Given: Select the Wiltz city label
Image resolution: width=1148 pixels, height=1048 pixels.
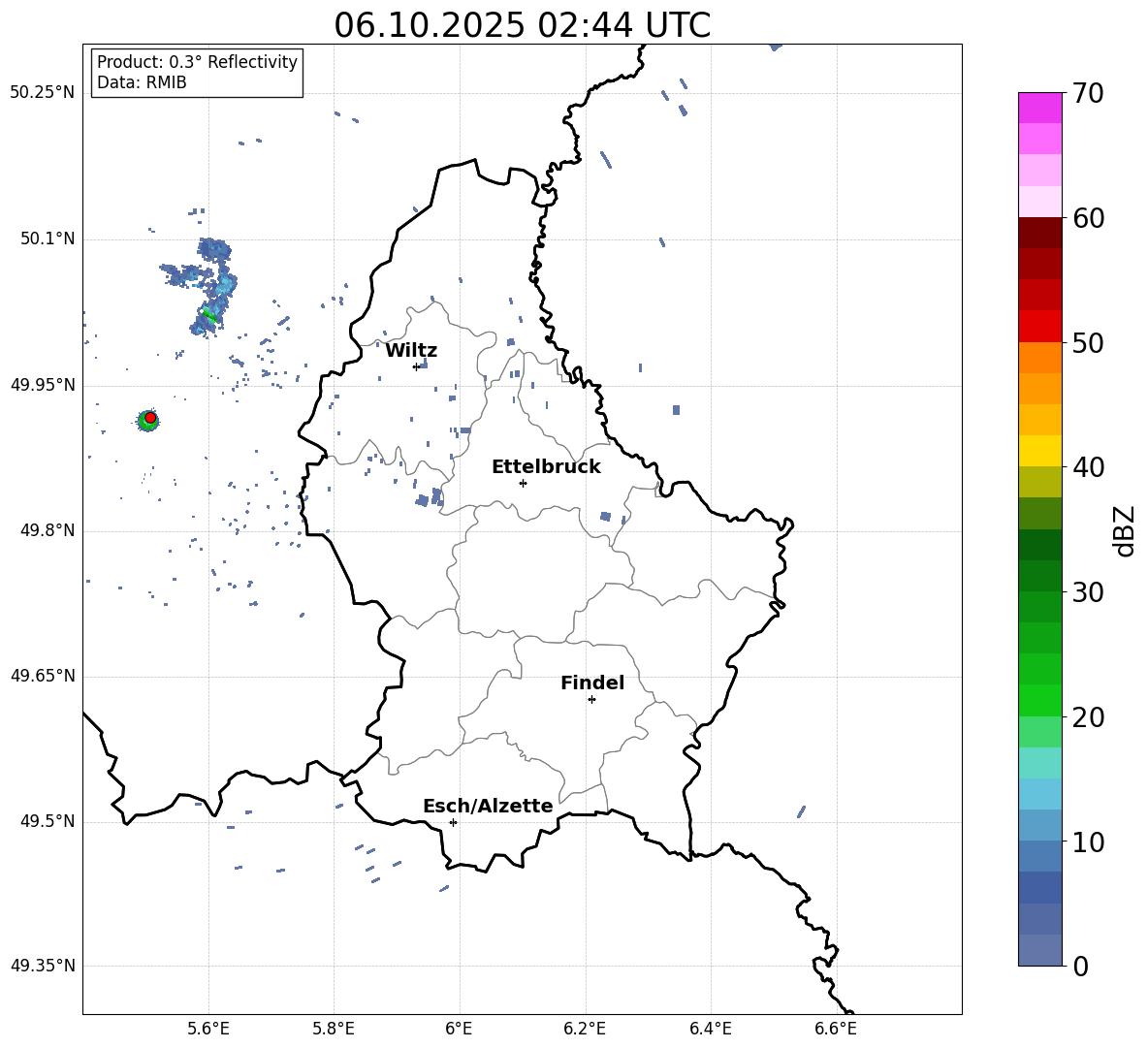Looking at the screenshot, I should pos(411,351).
